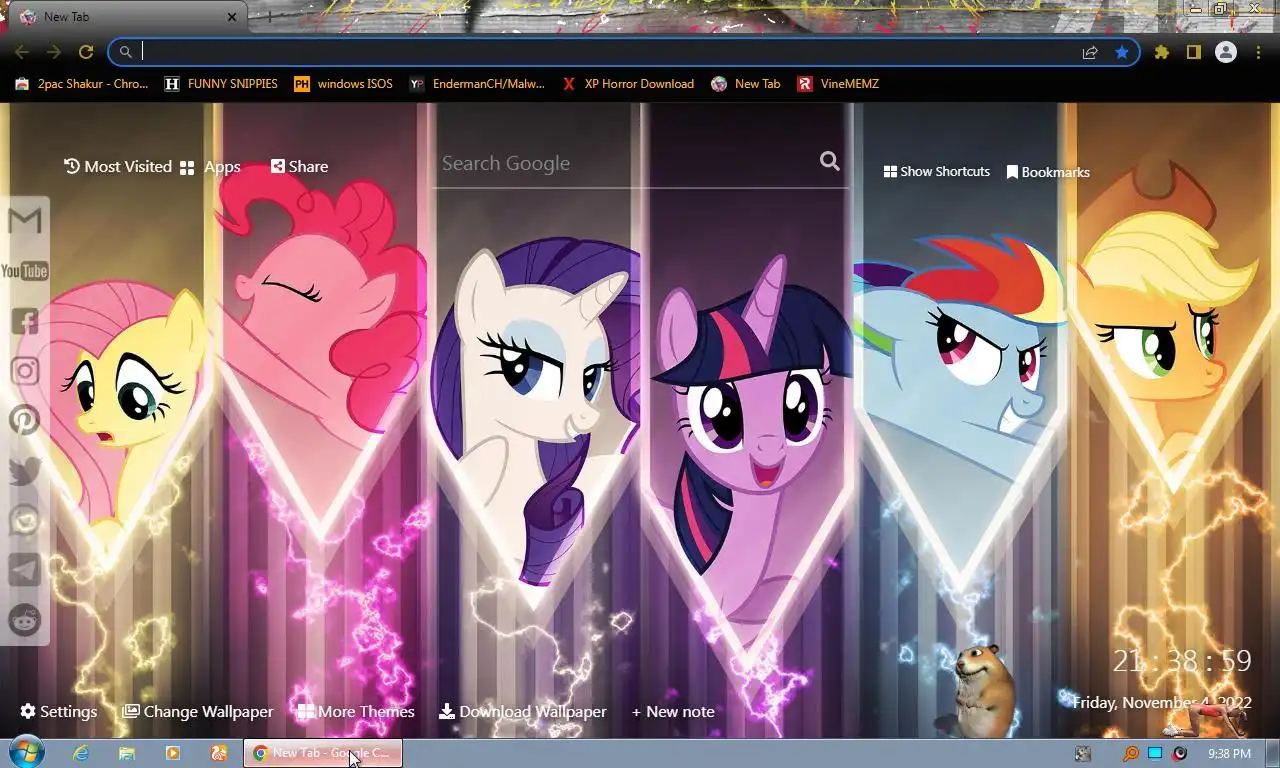The image size is (1280, 768).
Task: Open Windows Explorer folder on taskbar
Action: tap(127, 753)
